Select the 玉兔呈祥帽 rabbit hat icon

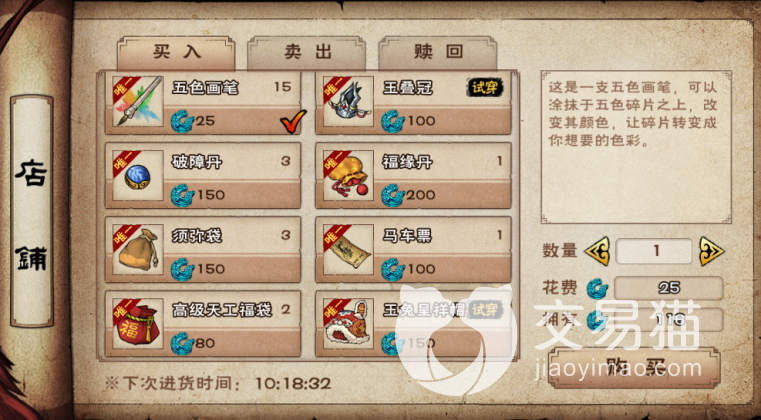[348, 324]
